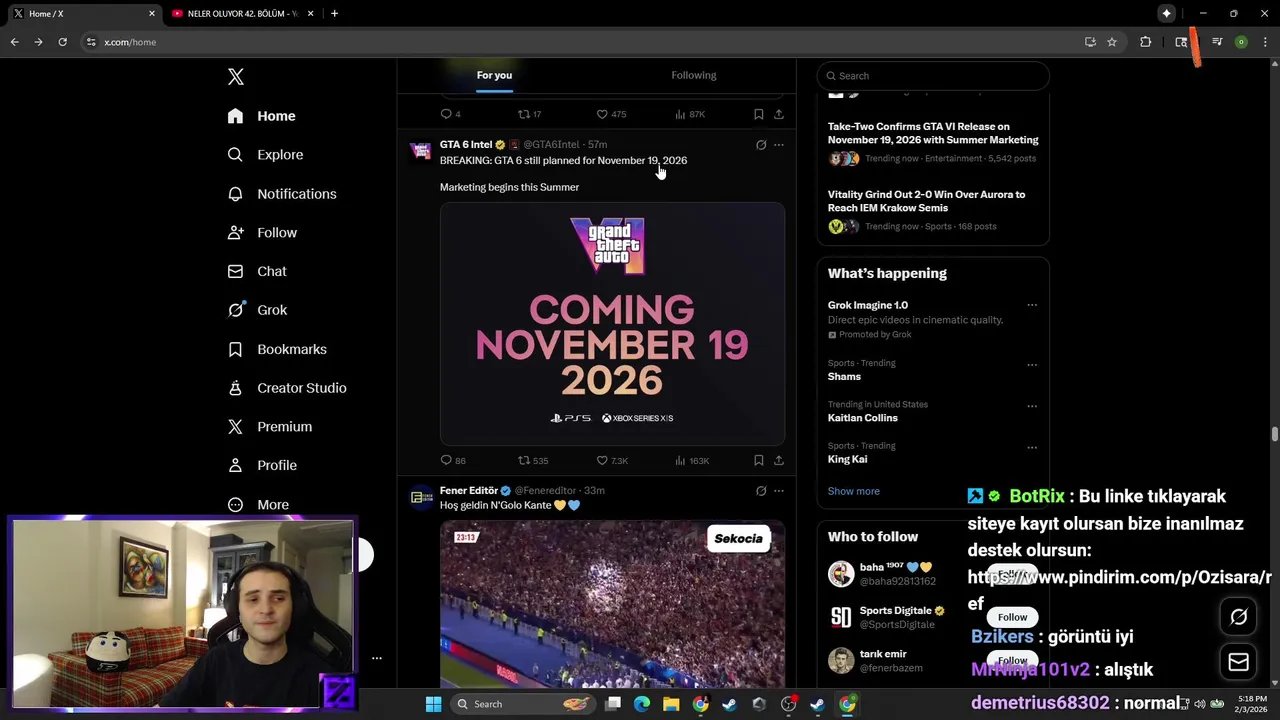
Task: Open Fener Editör profile name
Action: (x=469, y=491)
